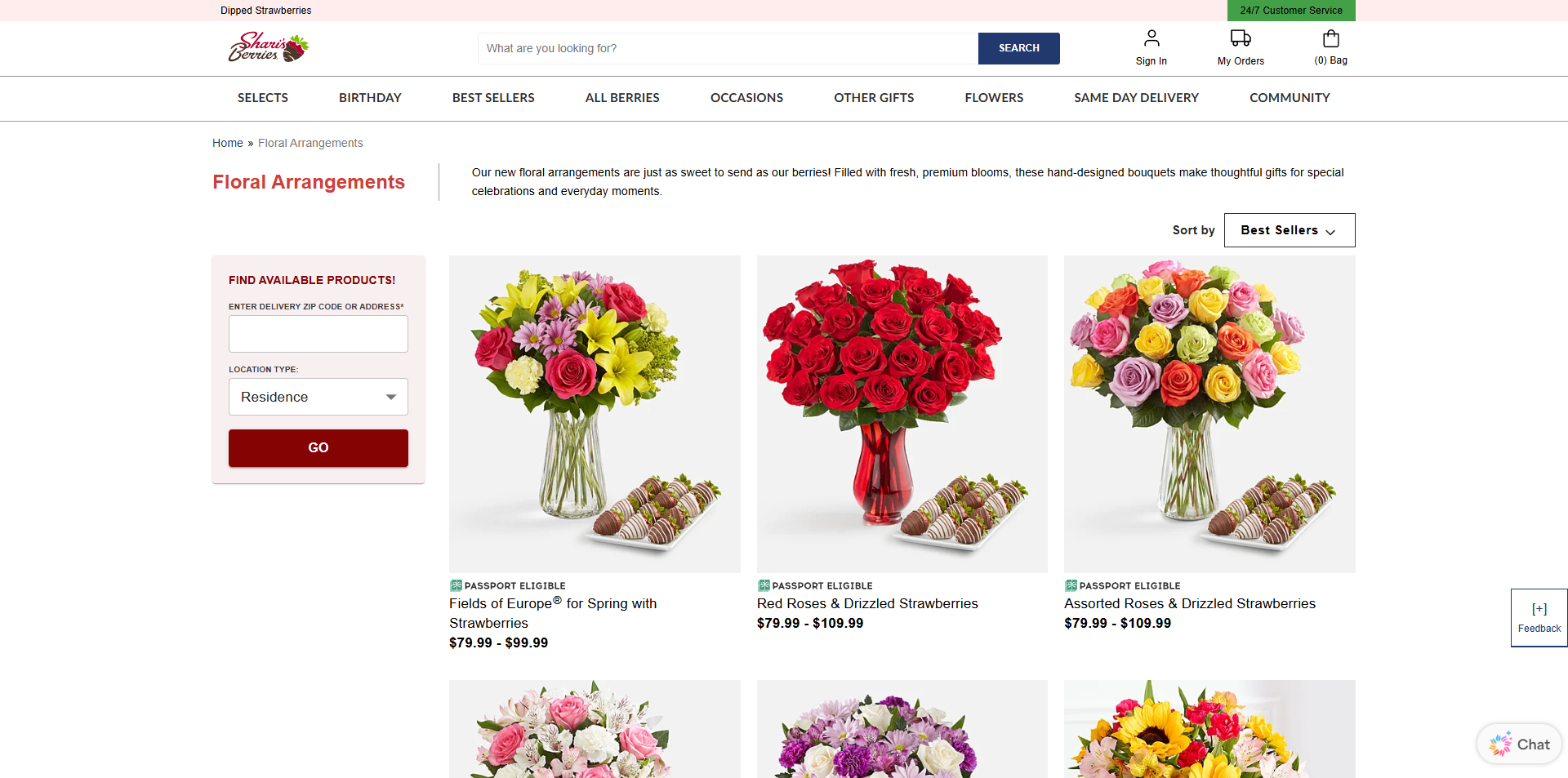Viewport: 1568px width, 778px height.
Task: Focus the delivery zip code input field
Action: click(x=318, y=334)
